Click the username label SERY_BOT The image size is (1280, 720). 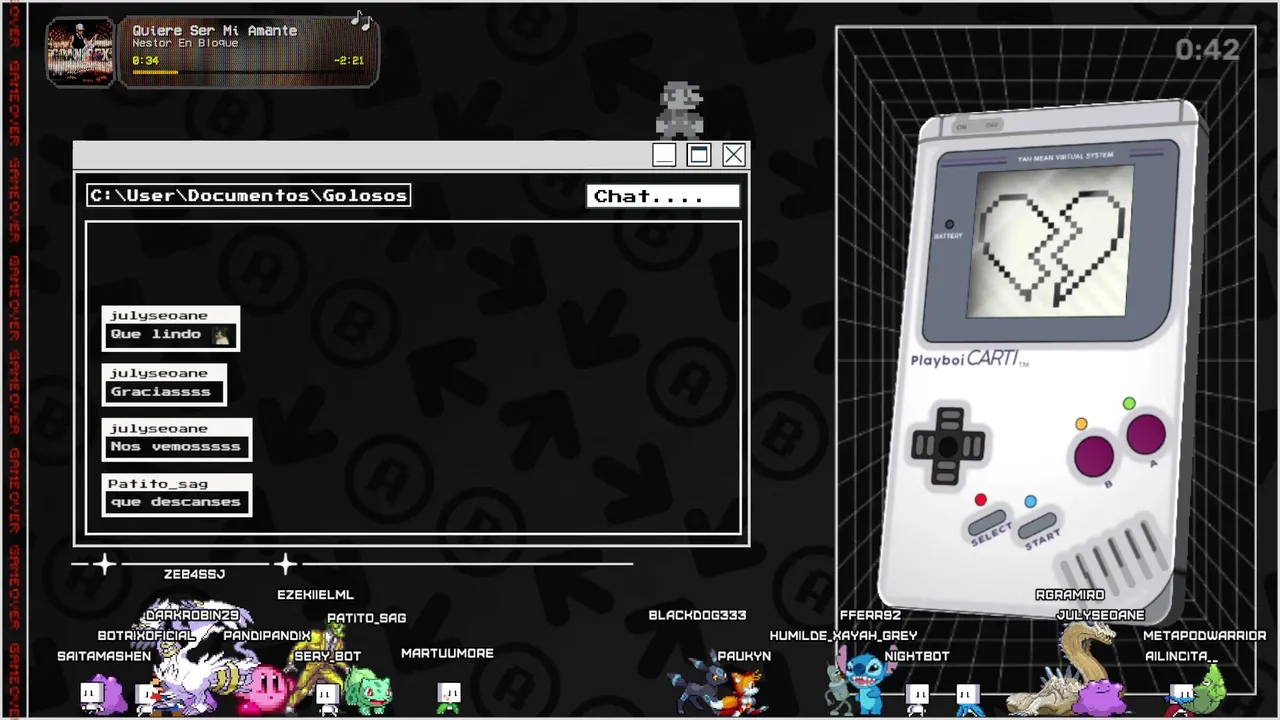[327, 656]
